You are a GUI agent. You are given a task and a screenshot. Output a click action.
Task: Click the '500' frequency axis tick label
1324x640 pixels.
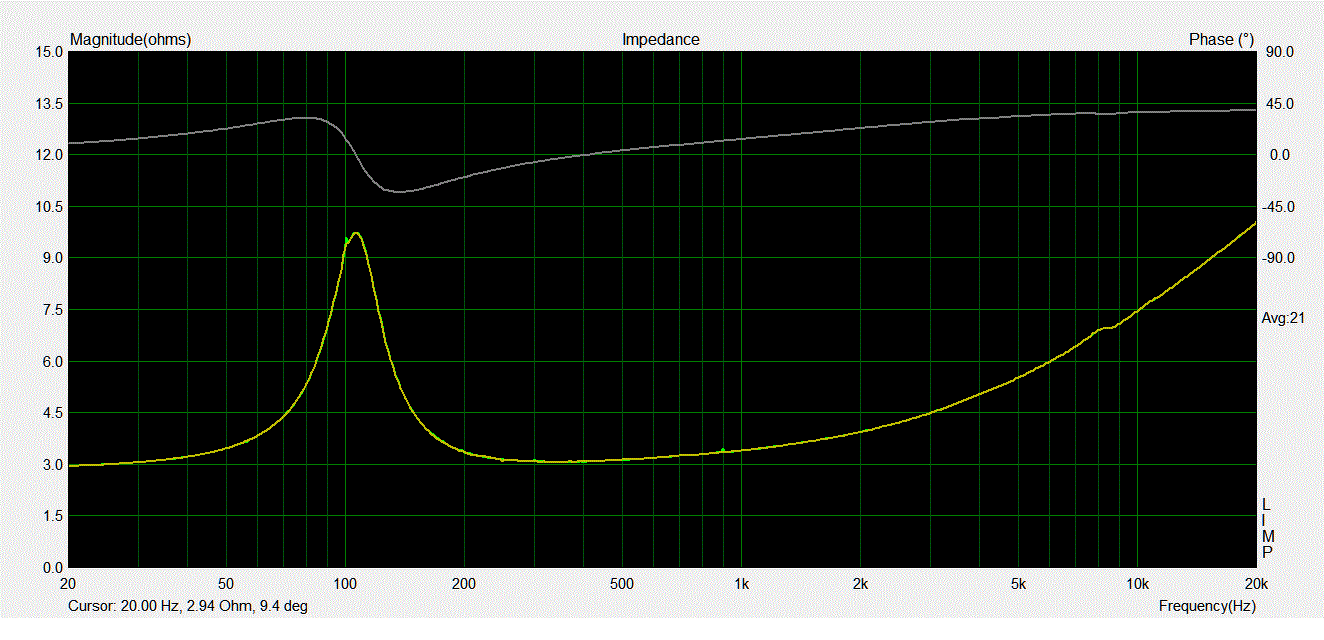[622, 584]
